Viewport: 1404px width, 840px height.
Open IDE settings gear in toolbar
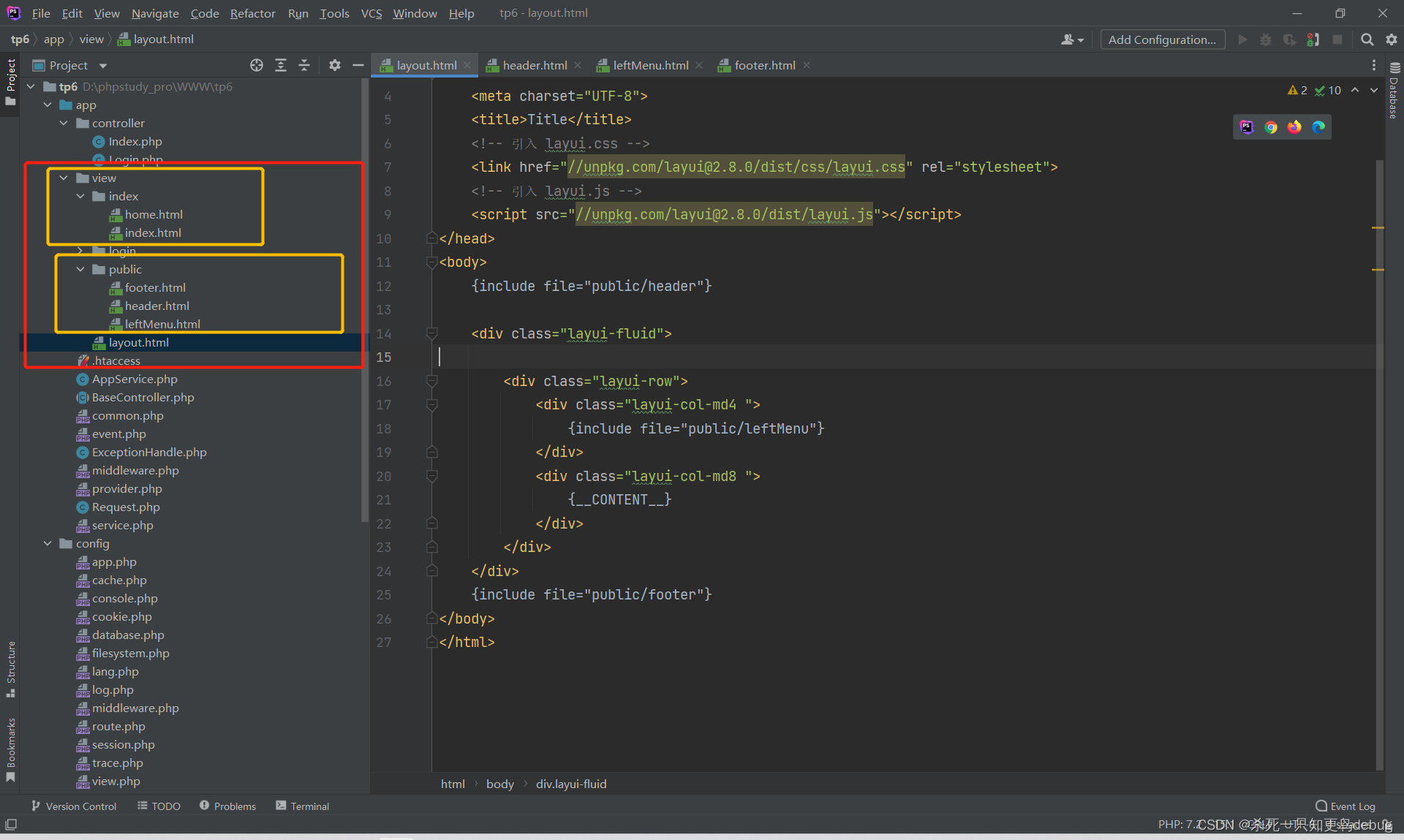pyautogui.click(x=1391, y=39)
